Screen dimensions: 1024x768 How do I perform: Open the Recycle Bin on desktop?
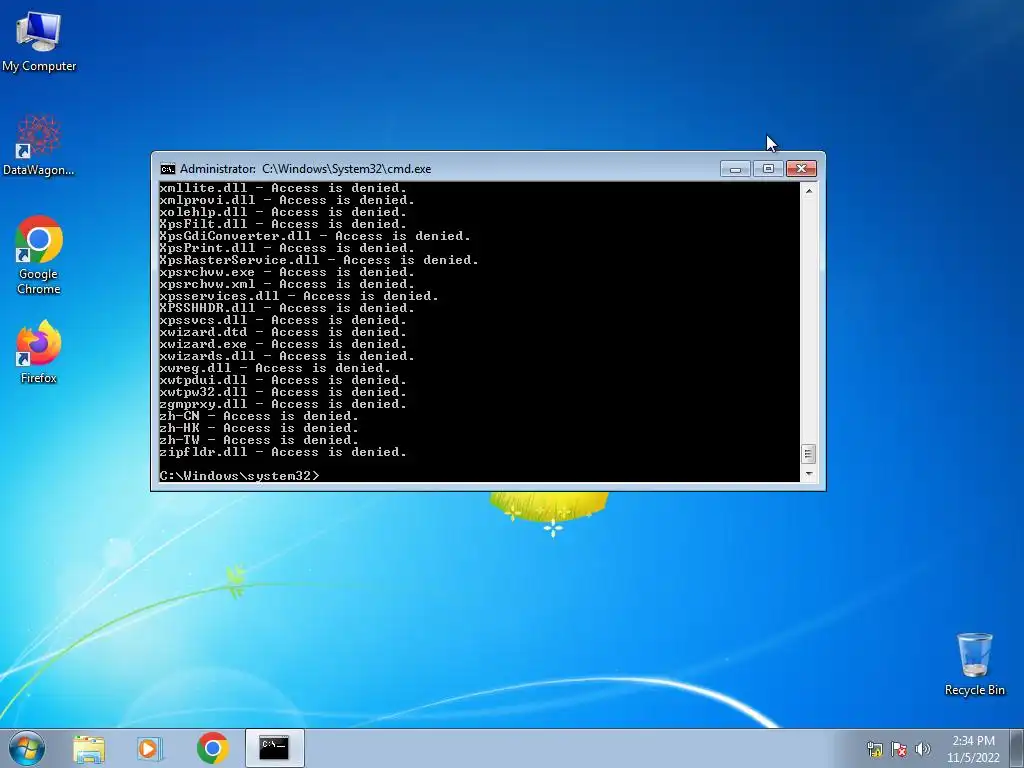[x=974, y=664]
